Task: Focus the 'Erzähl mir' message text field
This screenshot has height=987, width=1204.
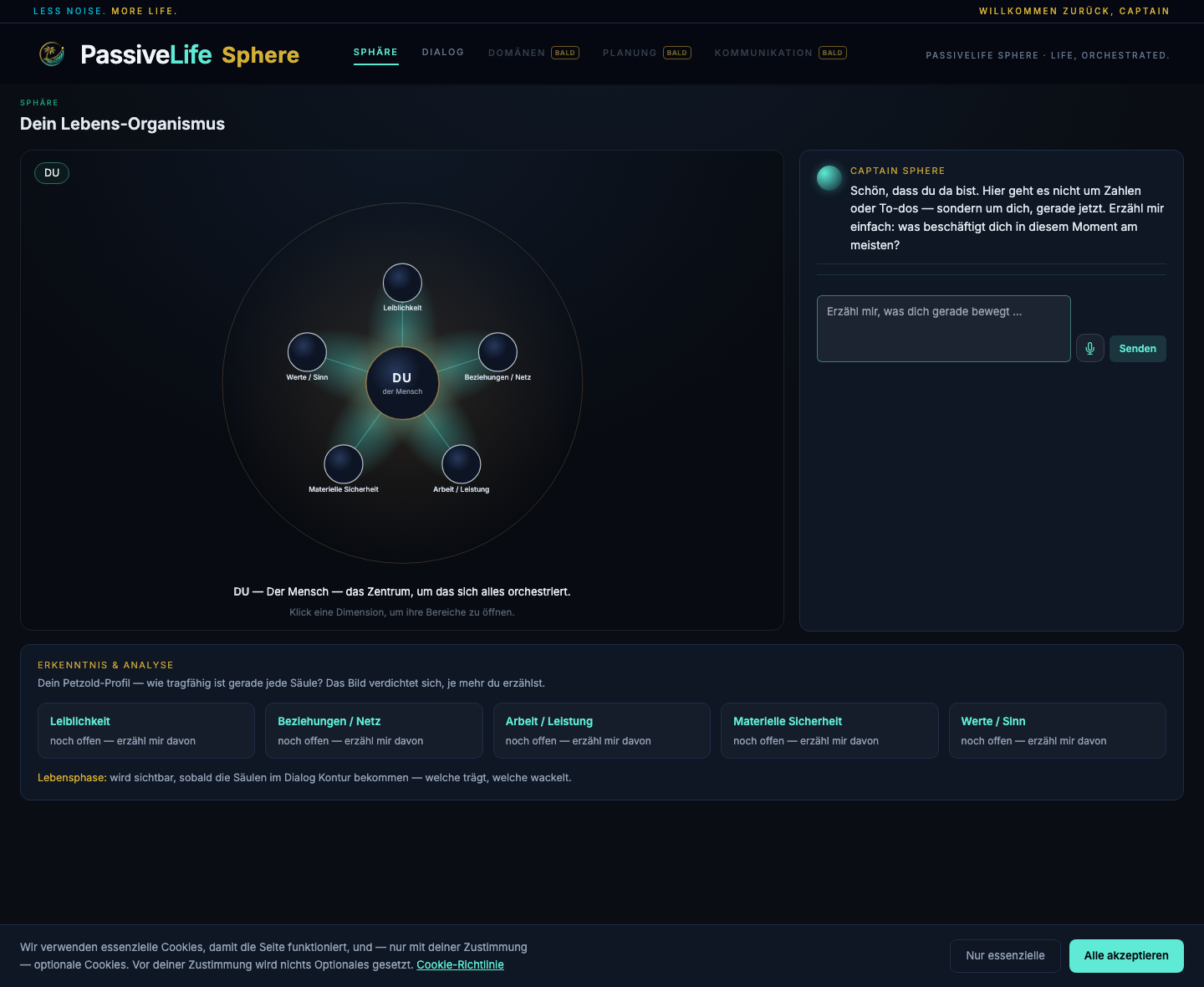Action: (x=943, y=329)
